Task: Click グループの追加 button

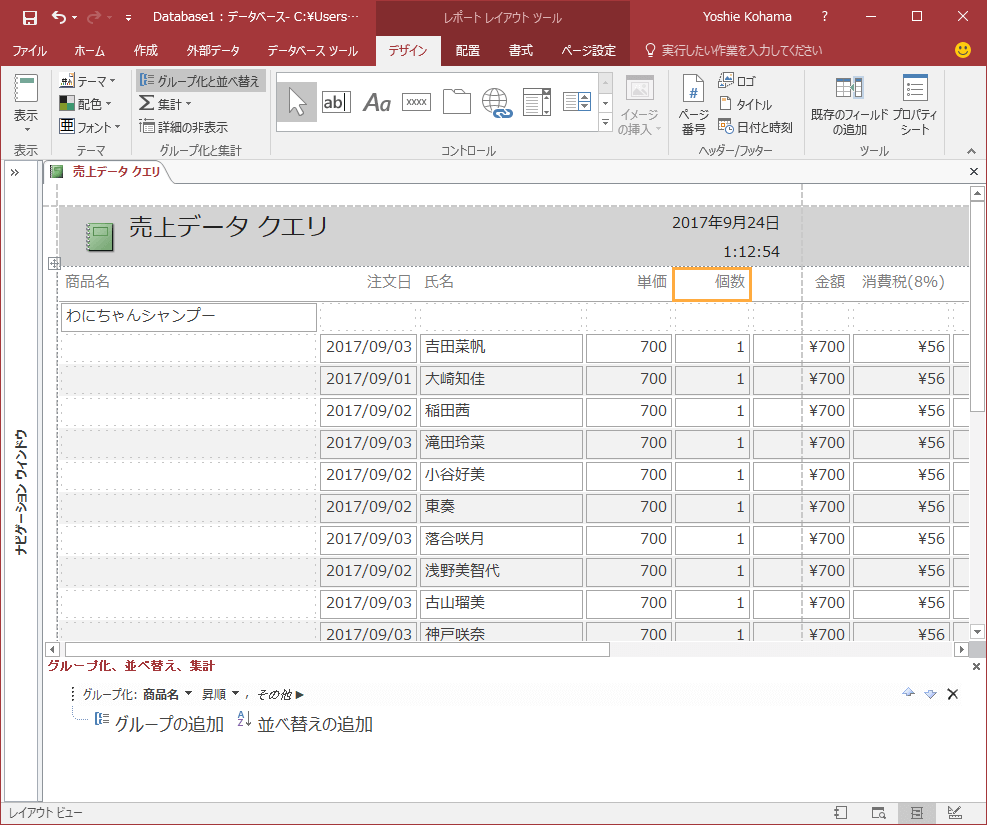Action: coord(159,724)
